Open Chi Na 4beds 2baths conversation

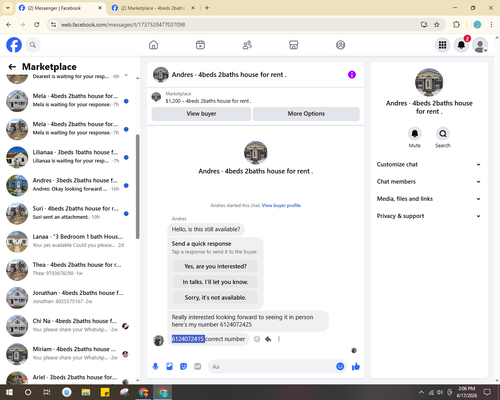[68, 326]
